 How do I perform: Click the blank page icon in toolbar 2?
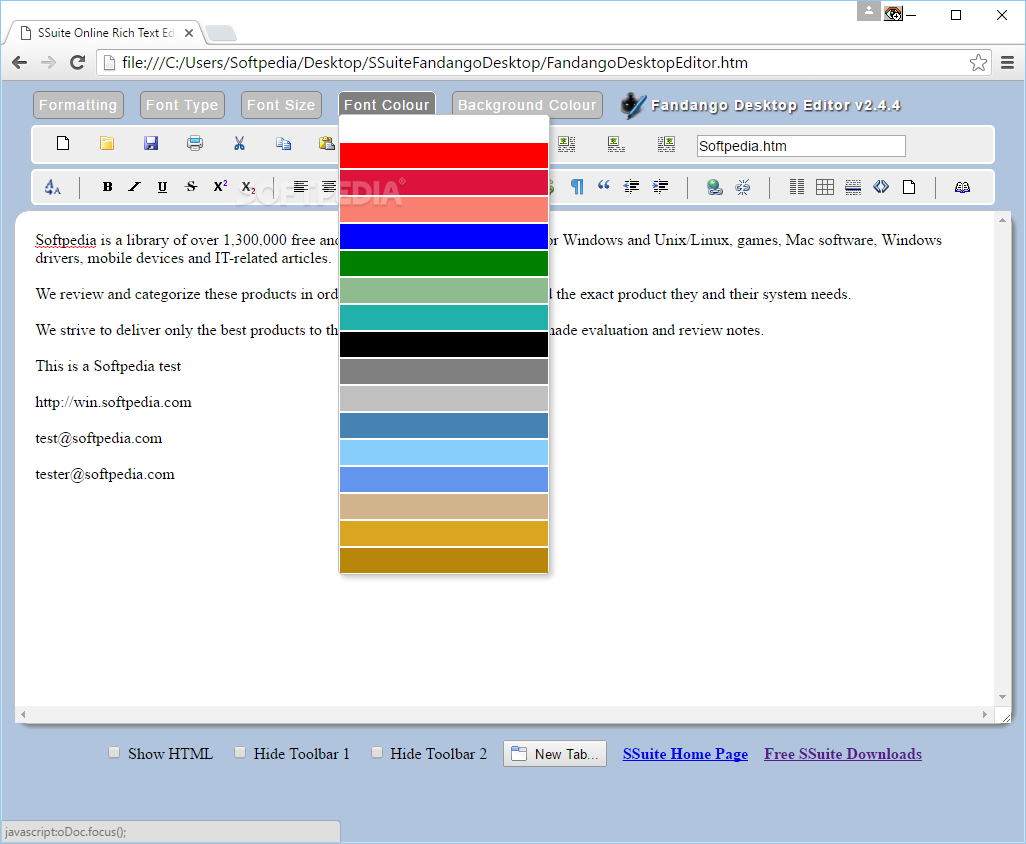pyautogui.click(x=909, y=187)
